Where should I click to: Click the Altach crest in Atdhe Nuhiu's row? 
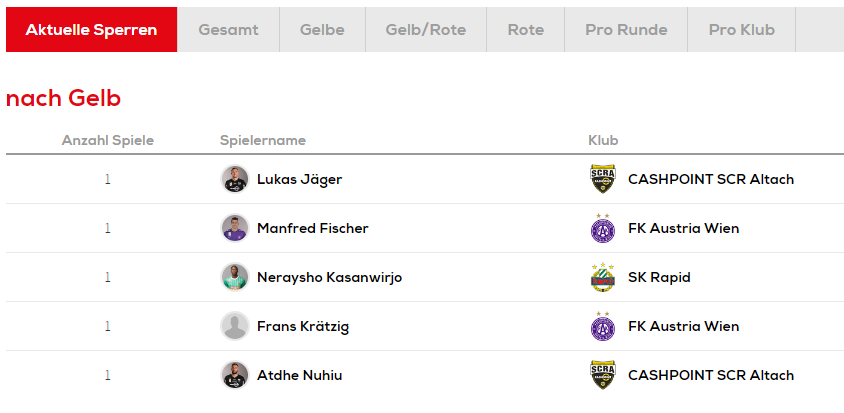[x=602, y=375]
